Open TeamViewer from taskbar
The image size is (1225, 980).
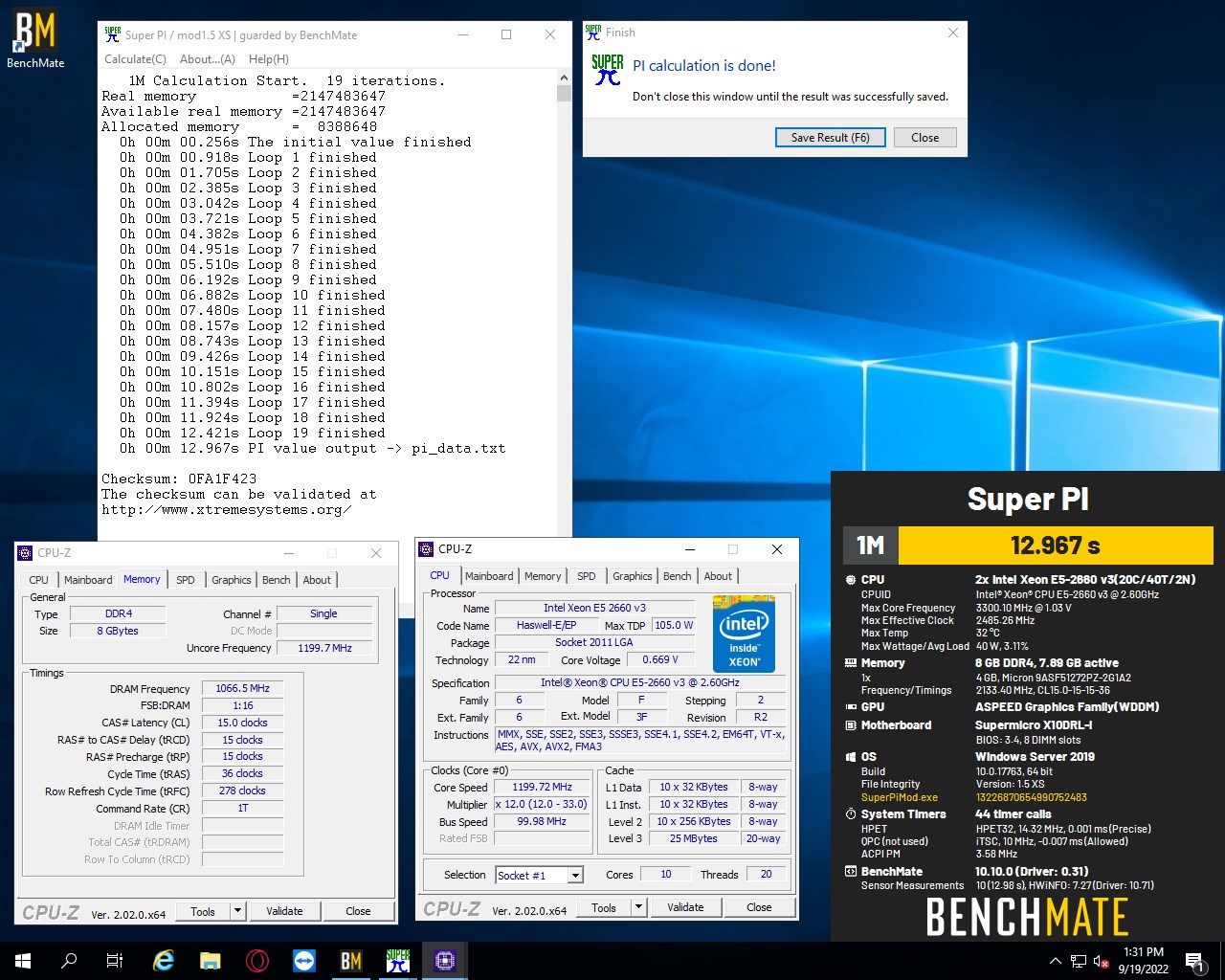click(x=304, y=961)
